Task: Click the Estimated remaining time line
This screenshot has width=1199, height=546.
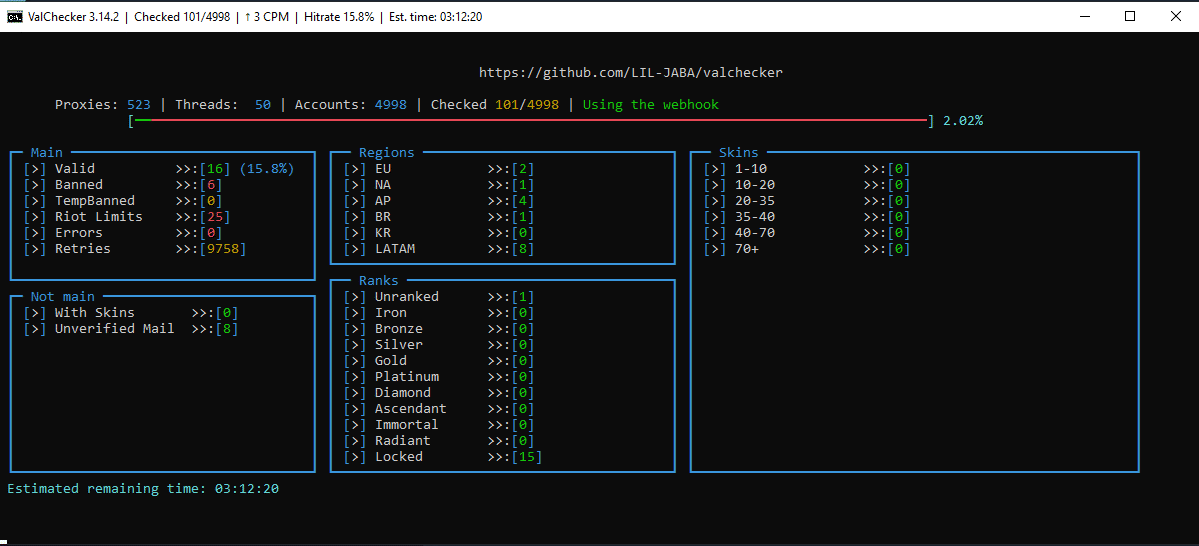Action: coord(143,489)
